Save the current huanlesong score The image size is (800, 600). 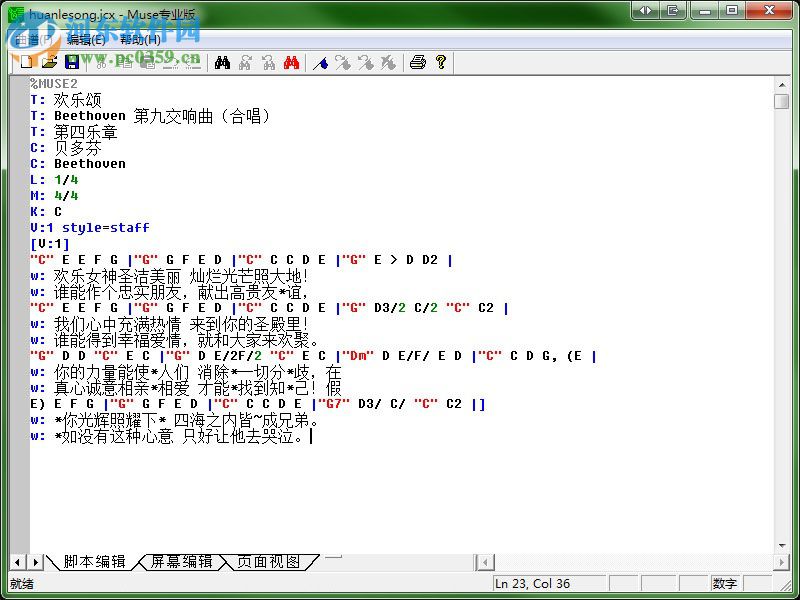pos(73,62)
